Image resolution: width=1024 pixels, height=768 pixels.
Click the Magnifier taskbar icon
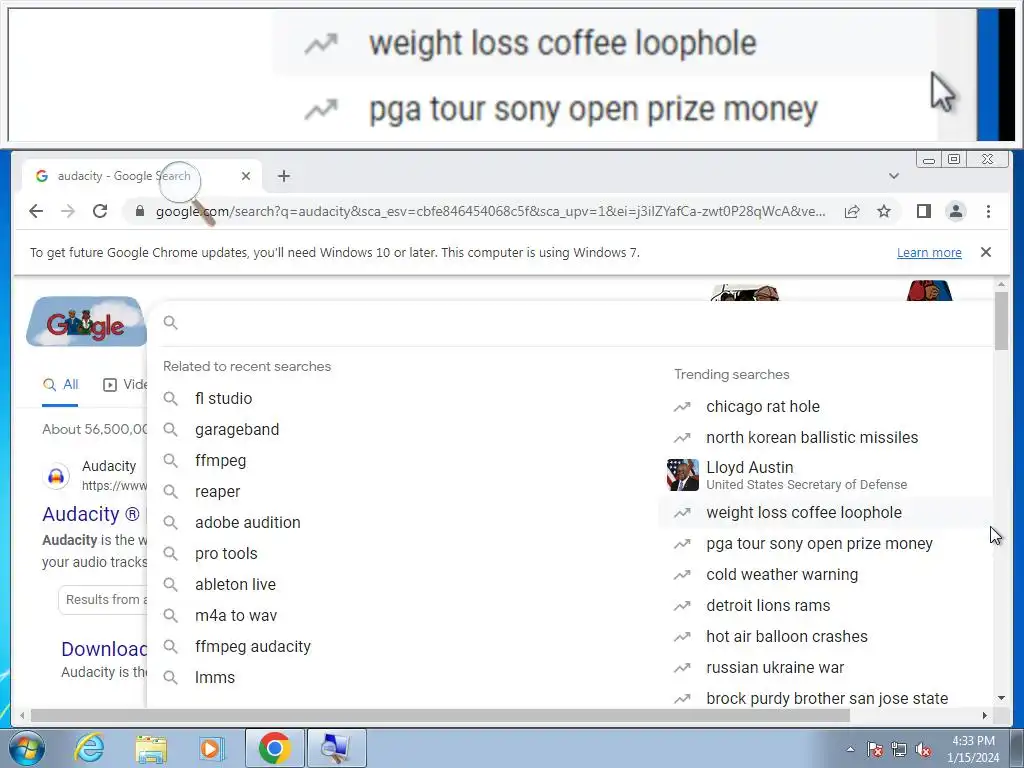point(336,748)
